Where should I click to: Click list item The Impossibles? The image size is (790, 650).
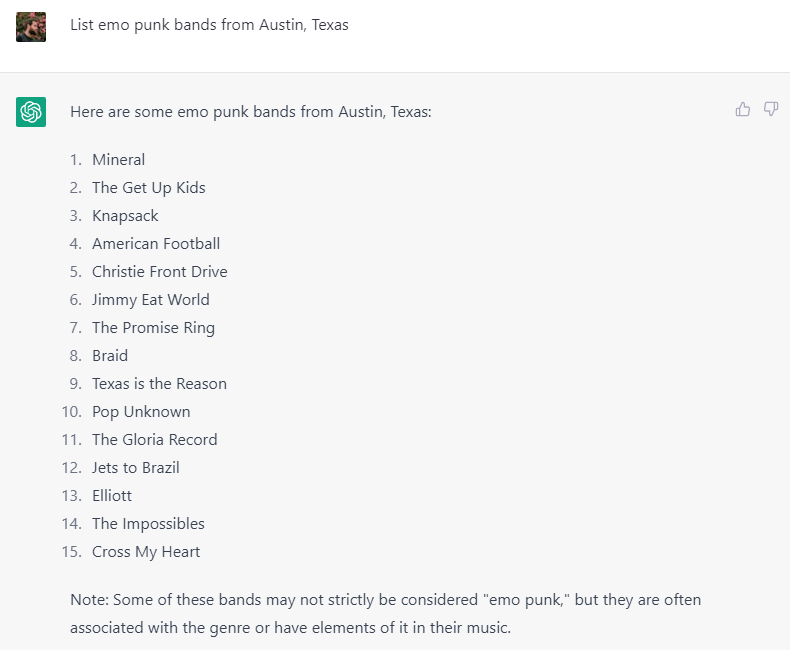point(148,524)
